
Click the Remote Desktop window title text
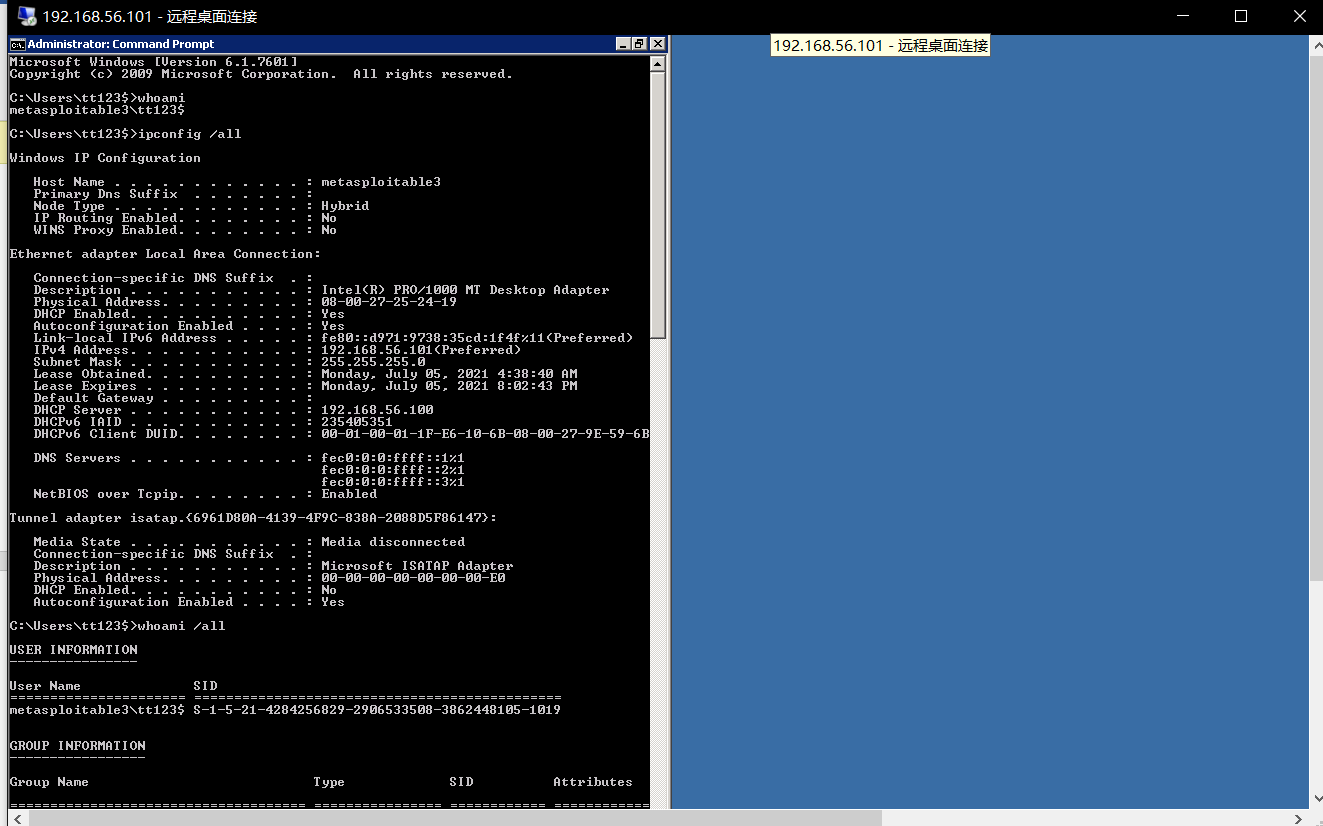[x=149, y=16]
